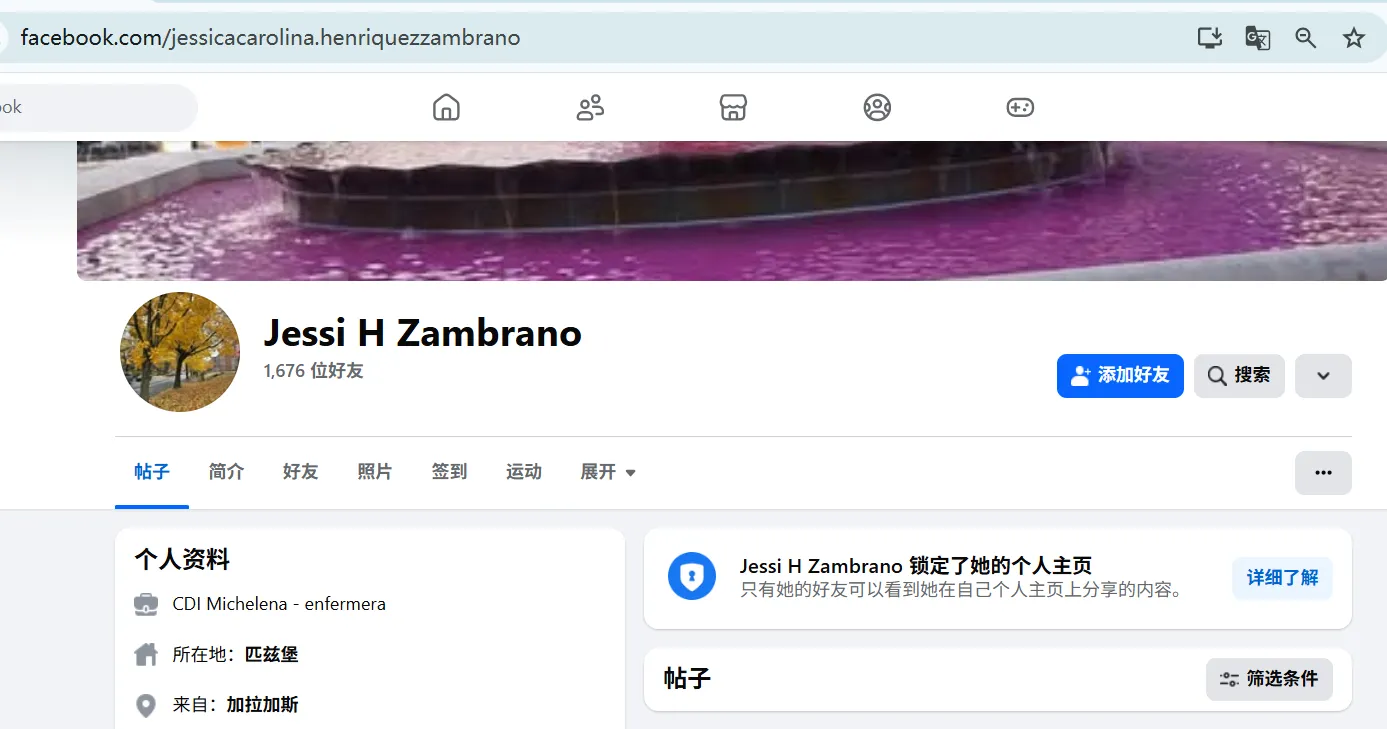
Task: Click the 搜索 search profile button
Action: (x=1239, y=376)
